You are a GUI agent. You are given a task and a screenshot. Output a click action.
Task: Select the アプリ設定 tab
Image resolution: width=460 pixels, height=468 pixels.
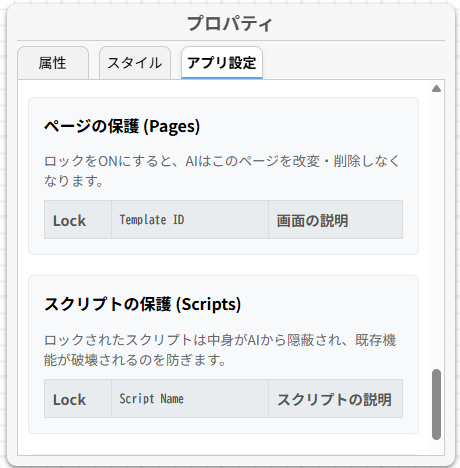point(222,63)
